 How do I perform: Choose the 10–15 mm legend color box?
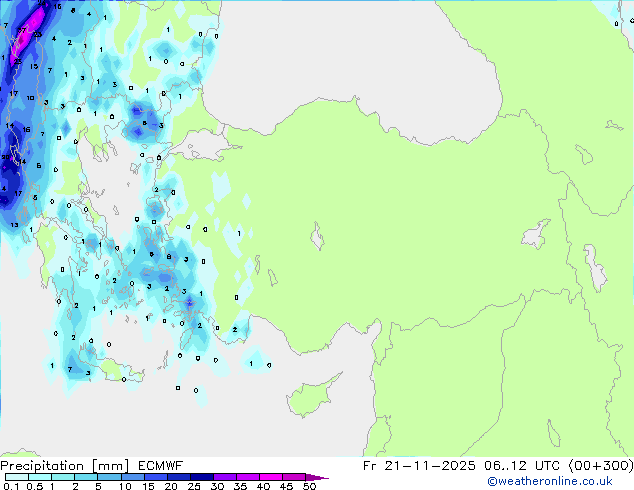tap(133, 477)
